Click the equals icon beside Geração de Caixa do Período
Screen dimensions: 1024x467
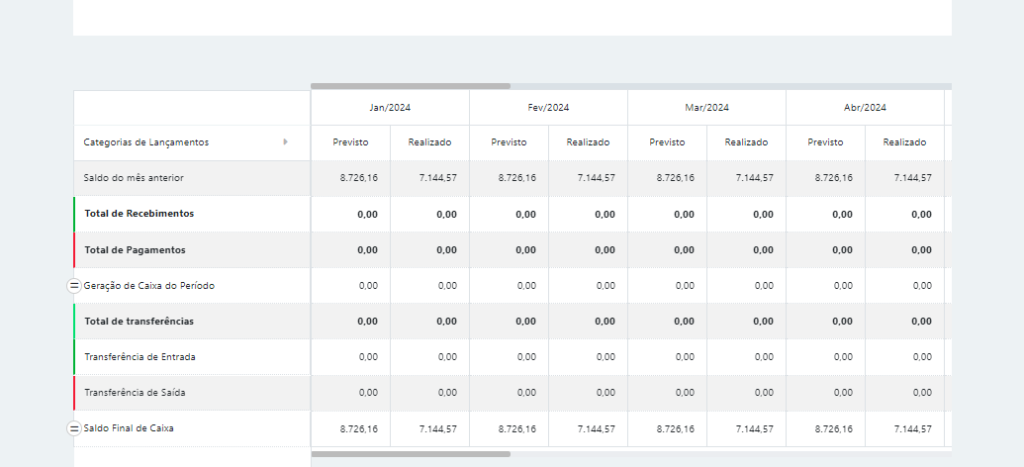pyautogui.click(x=73, y=286)
